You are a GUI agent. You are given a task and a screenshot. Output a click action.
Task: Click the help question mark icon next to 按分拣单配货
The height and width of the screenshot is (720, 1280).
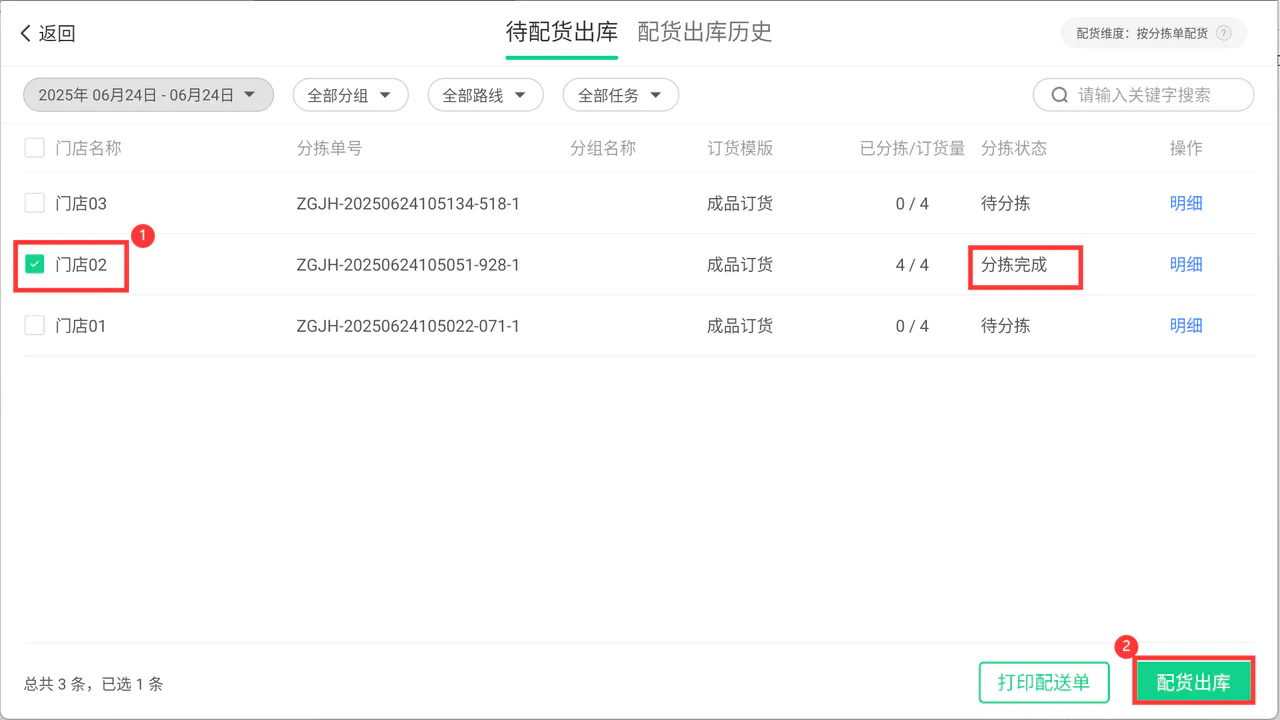click(1224, 33)
